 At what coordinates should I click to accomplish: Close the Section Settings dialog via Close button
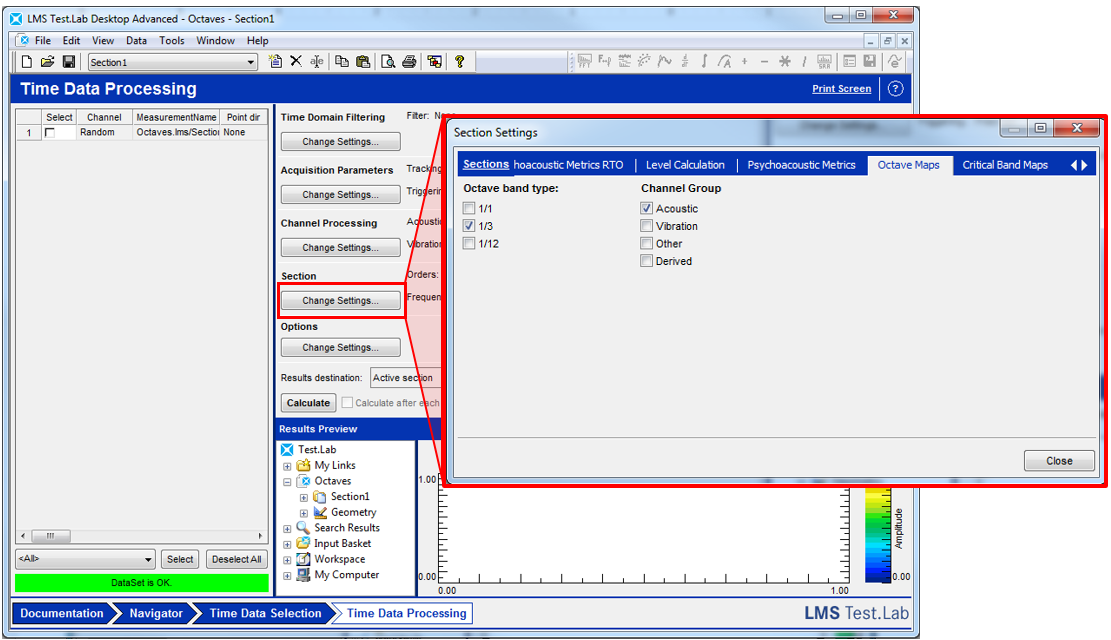[x=1059, y=461]
